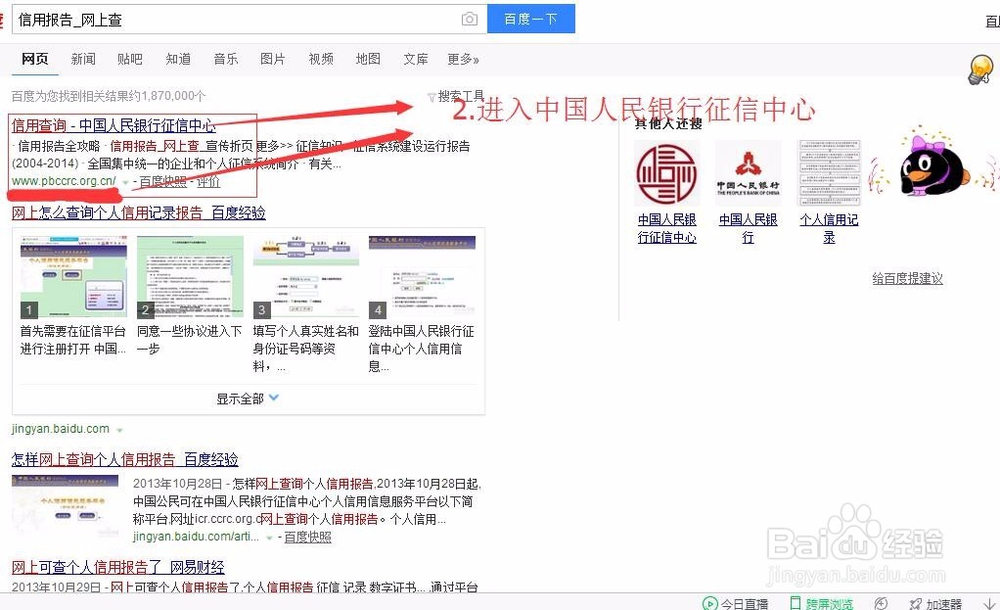Open the 音乐 tab
The width and height of the screenshot is (1000, 610).
(226, 59)
